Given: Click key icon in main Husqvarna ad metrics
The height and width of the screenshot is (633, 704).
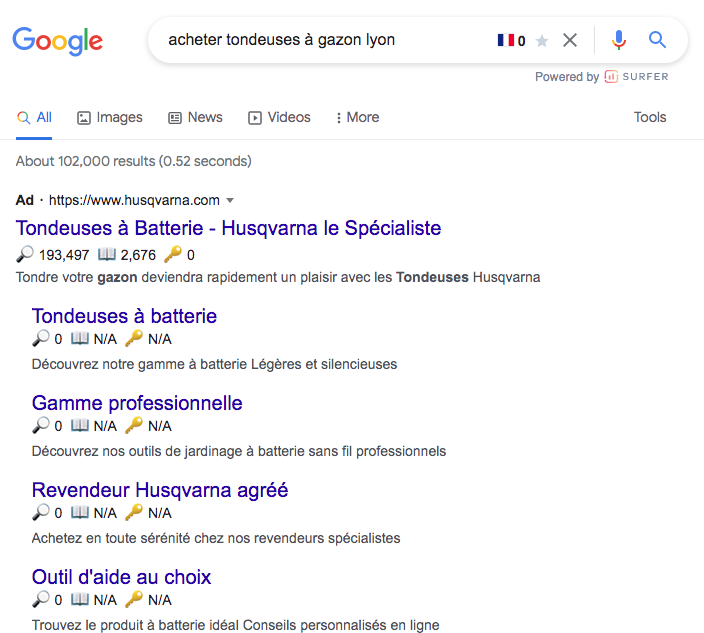Looking at the screenshot, I should pyautogui.click(x=173, y=254).
